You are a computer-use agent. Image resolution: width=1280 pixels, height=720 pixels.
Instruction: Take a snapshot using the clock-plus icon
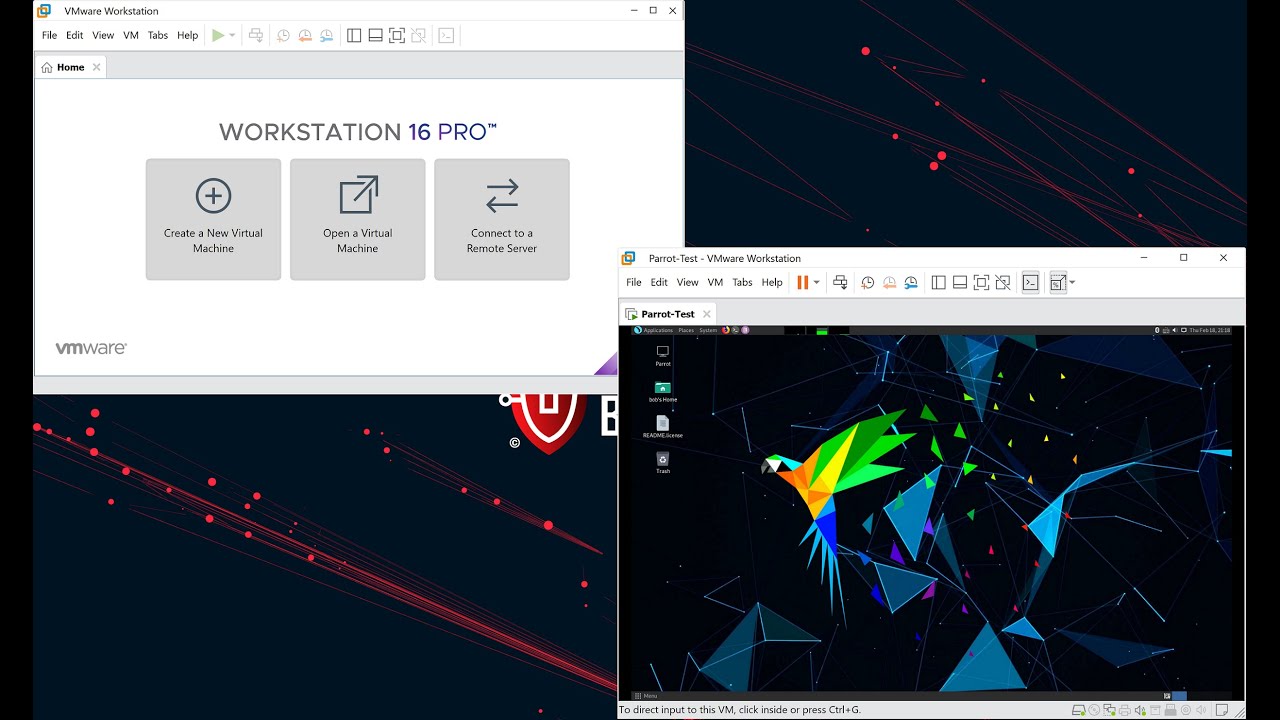click(867, 283)
